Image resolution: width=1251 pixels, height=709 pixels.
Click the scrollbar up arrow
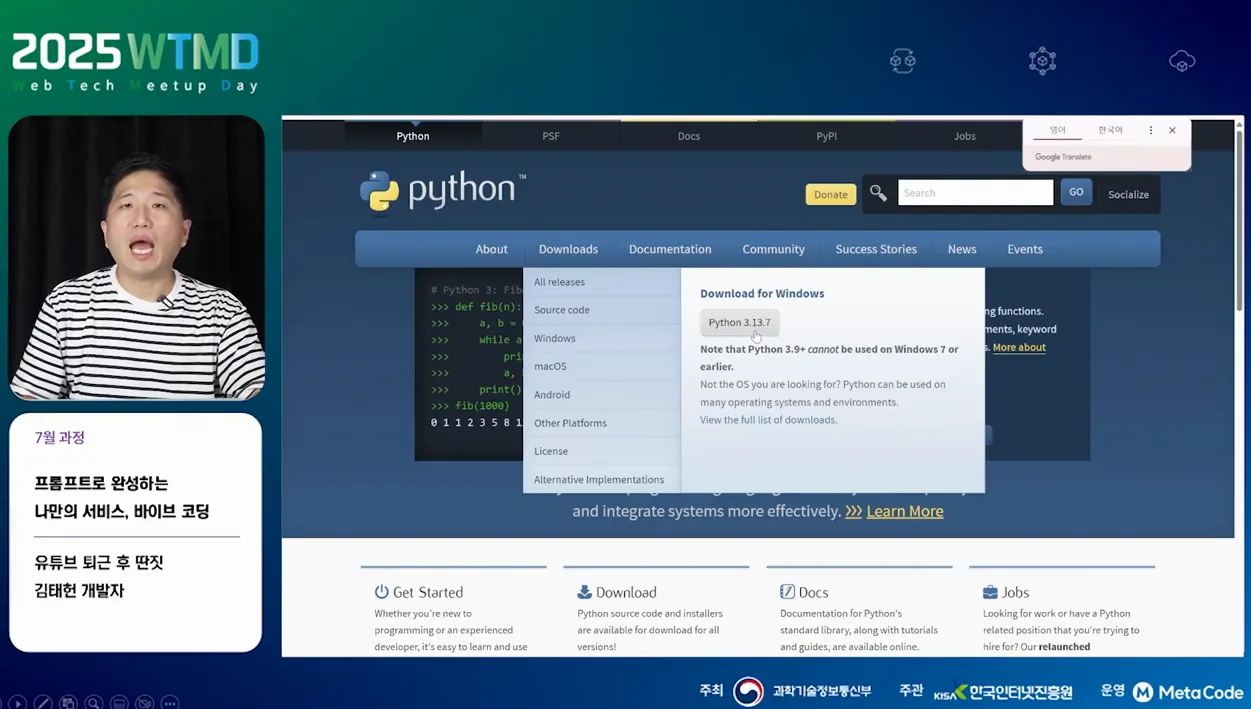tap(1240, 124)
